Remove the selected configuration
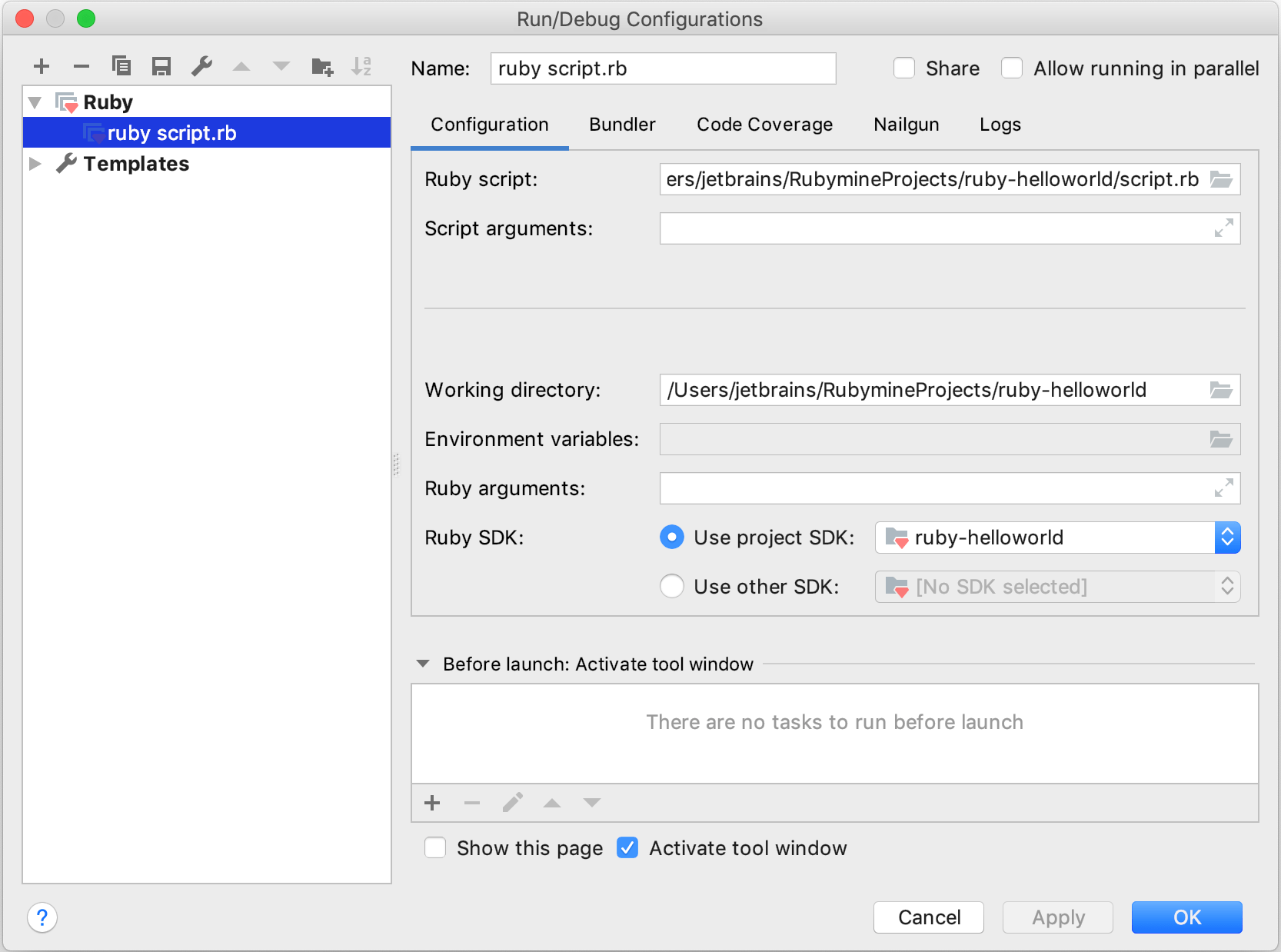Viewport: 1281px width, 952px height. tap(82, 66)
